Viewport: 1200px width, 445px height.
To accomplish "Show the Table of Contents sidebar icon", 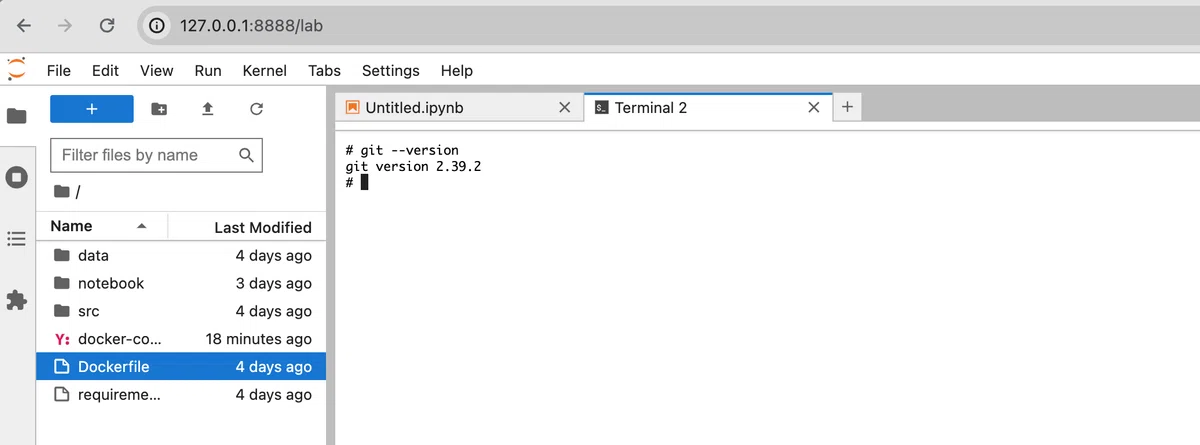I will 17,239.
